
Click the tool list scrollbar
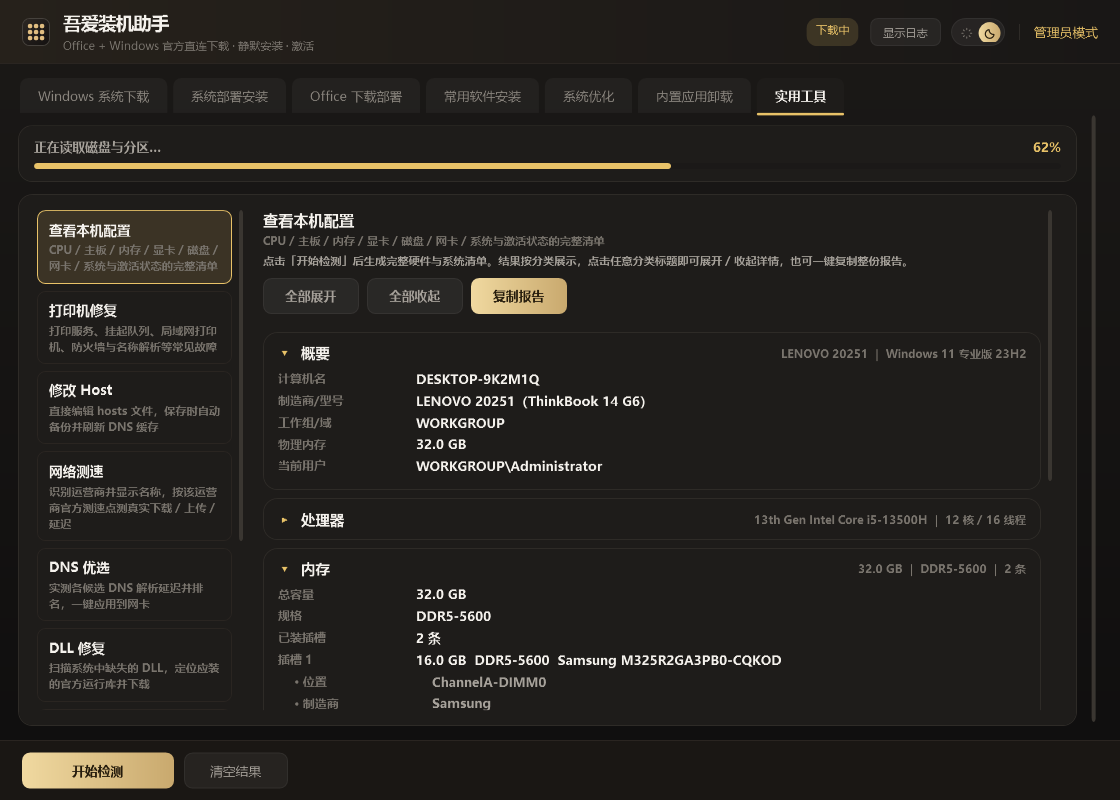(241, 375)
